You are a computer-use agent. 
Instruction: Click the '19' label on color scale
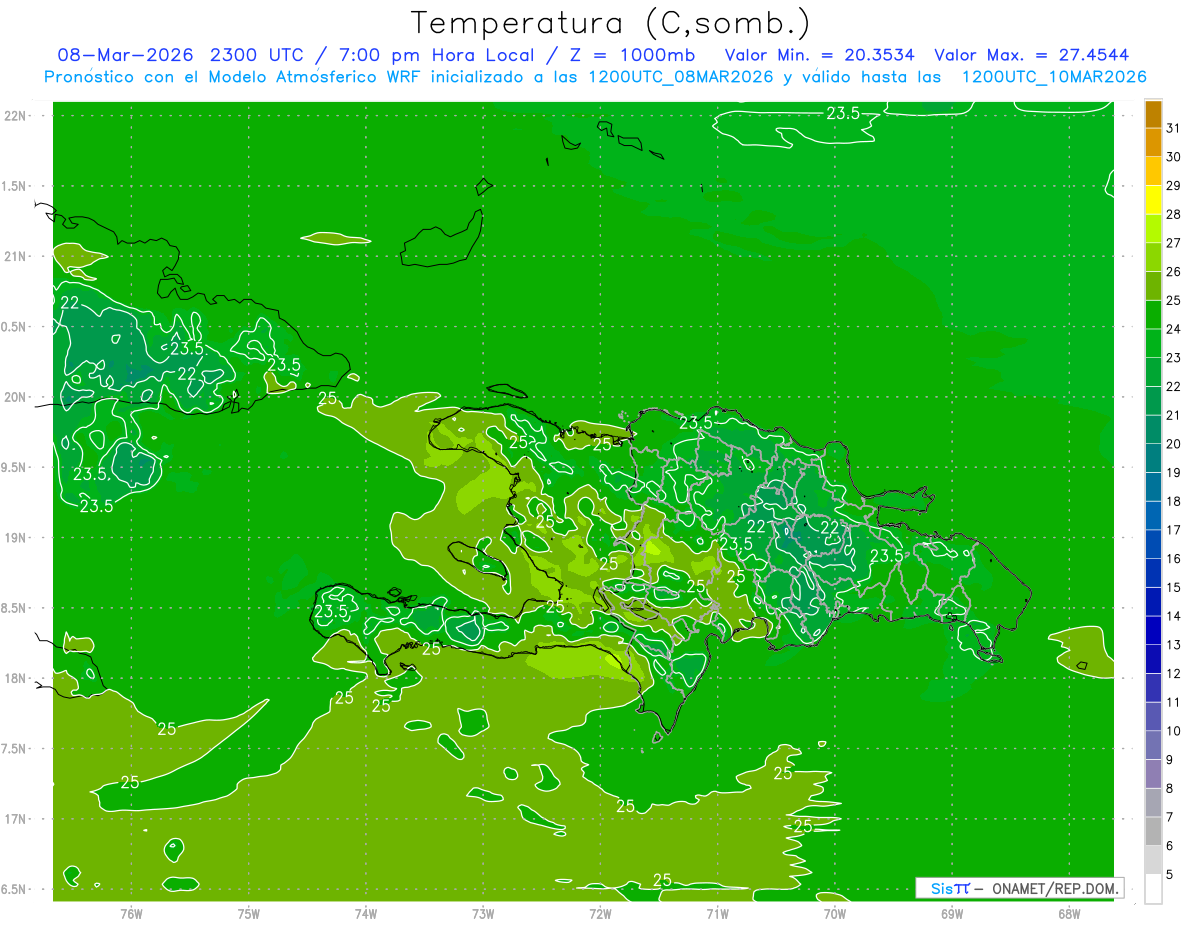coord(1173,472)
